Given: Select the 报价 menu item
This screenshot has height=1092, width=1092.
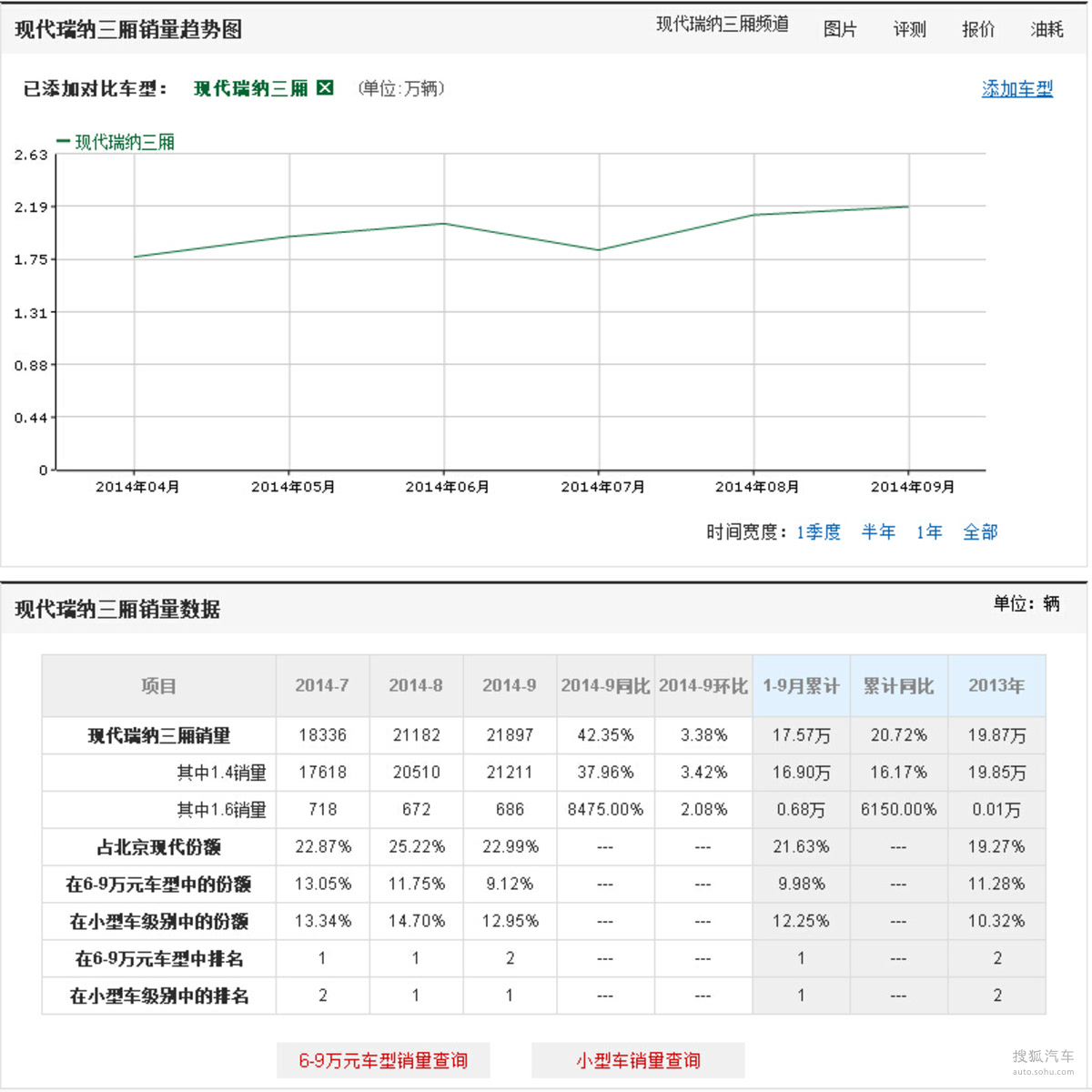Looking at the screenshot, I should click(x=978, y=29).
